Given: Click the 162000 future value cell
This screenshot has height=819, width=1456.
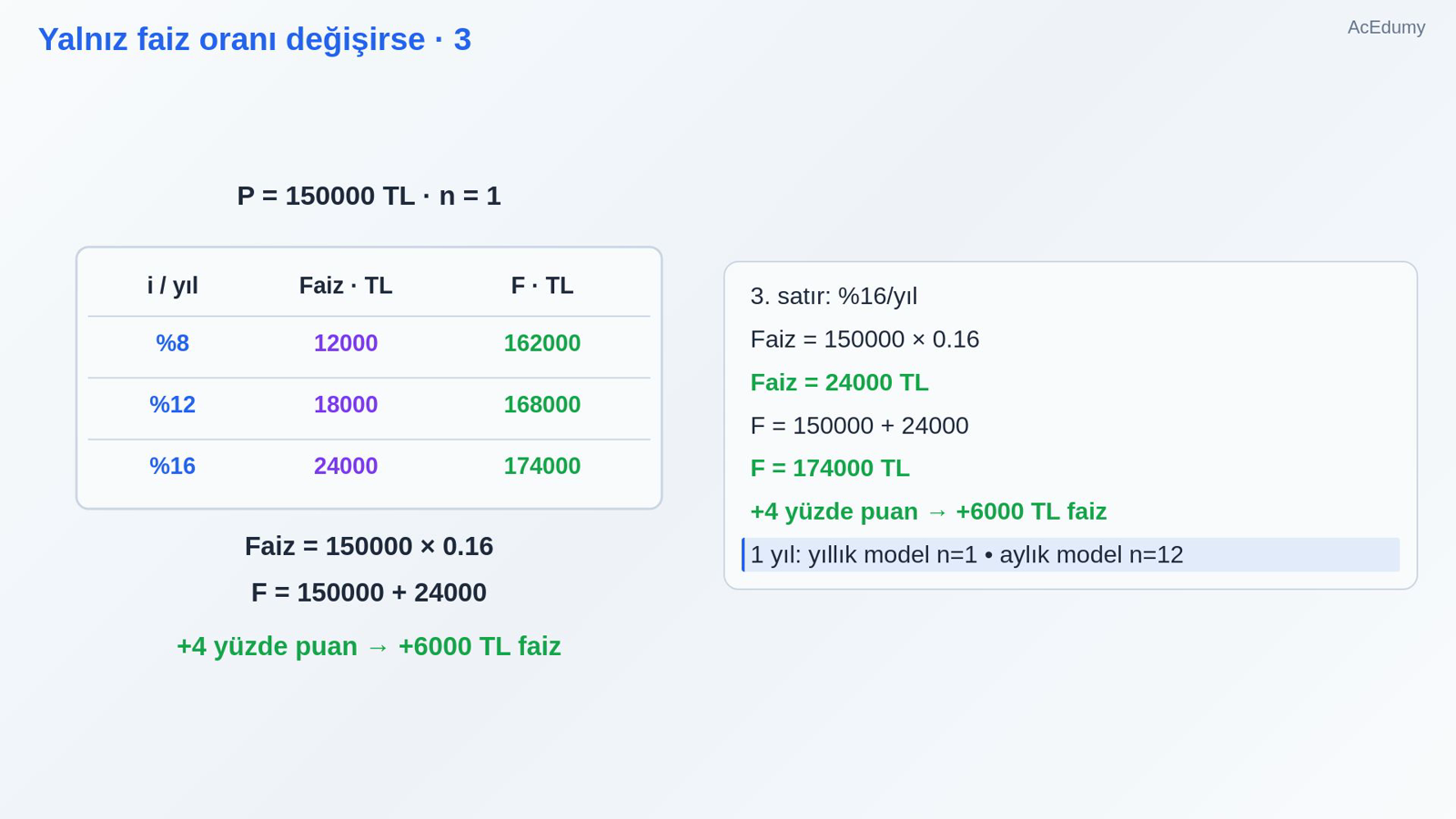Looking at the screenshot, I should pyautogui.click(x=542, y=343).
